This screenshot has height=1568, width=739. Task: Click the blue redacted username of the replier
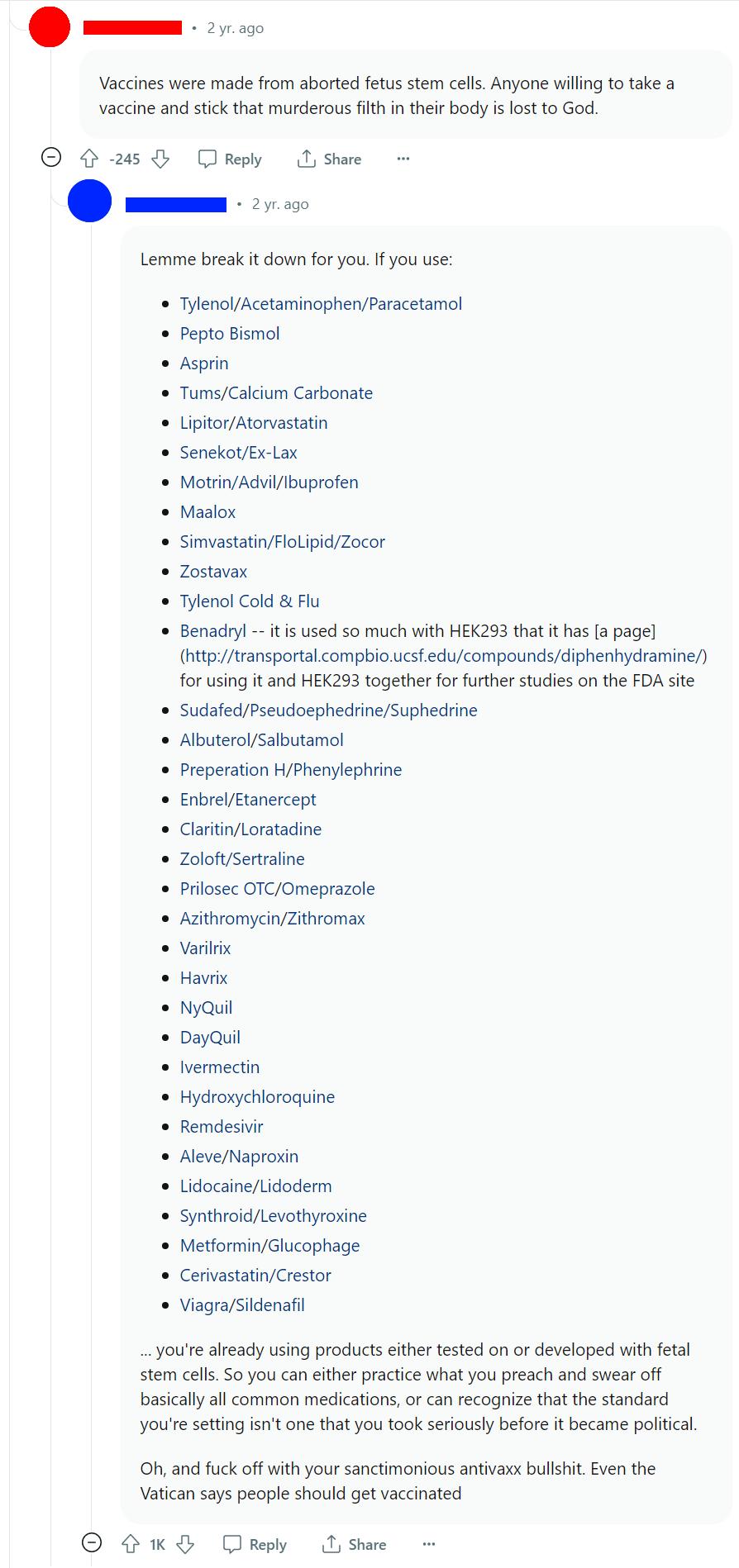[x=175, y=203]
